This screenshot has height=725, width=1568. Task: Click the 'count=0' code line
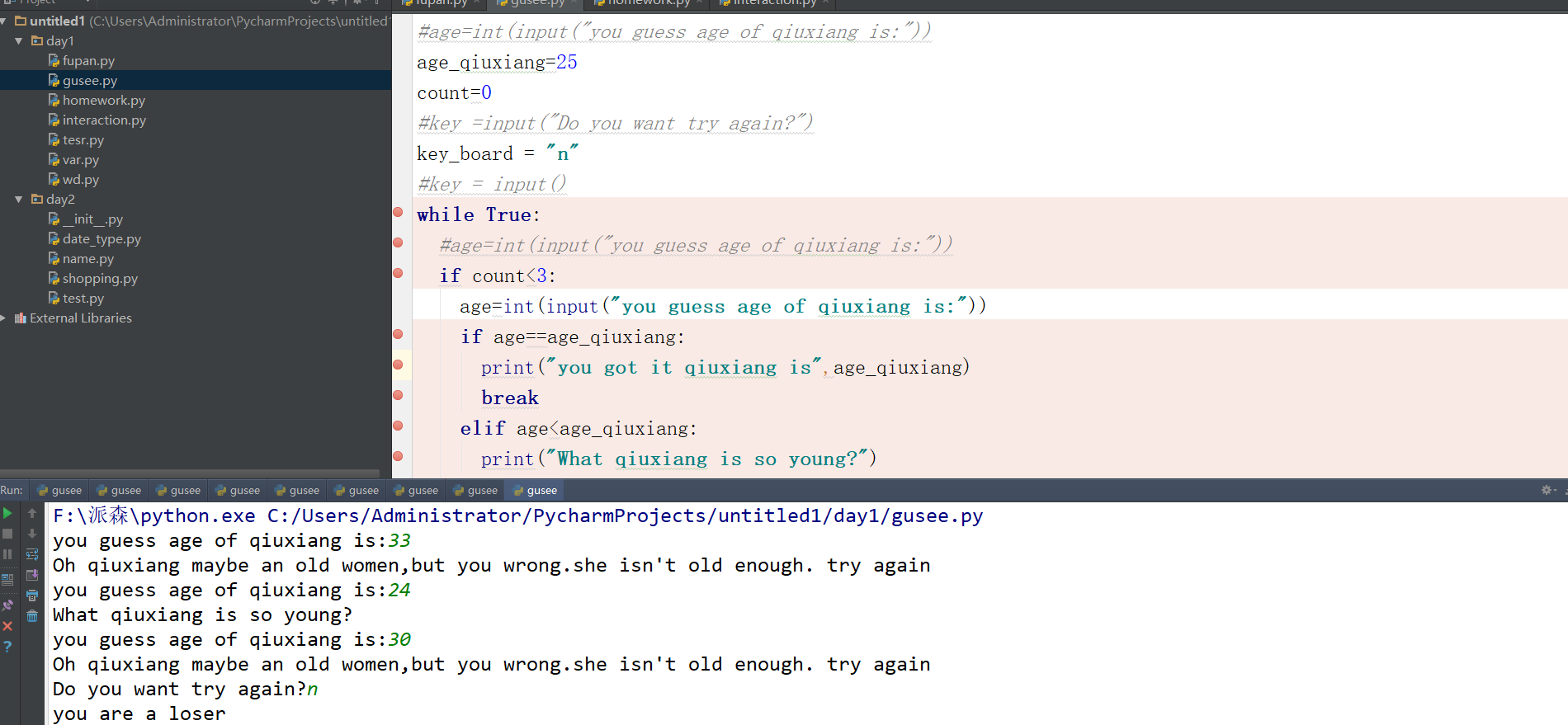(454, 92)
